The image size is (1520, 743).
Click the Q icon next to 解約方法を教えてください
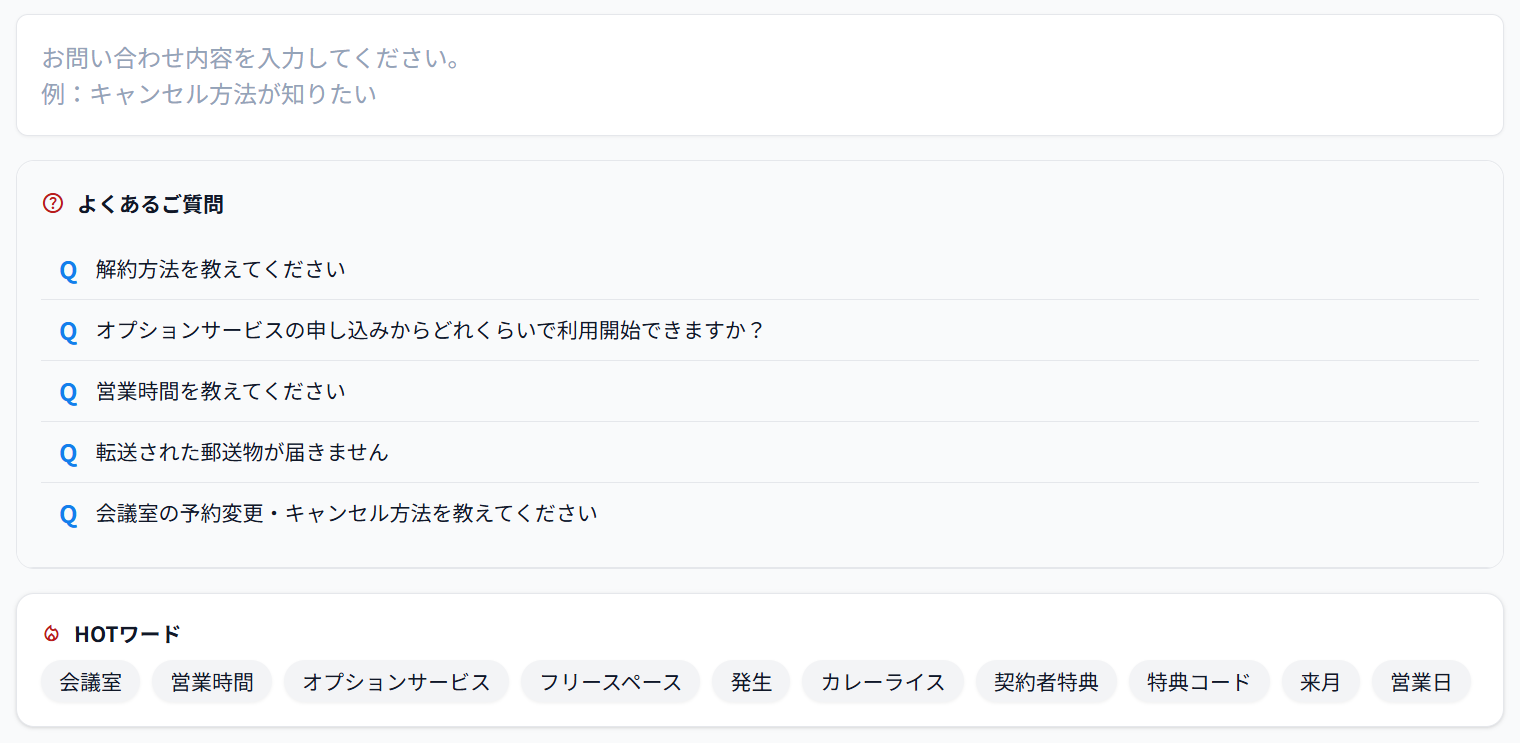click(x=68, y=270)
